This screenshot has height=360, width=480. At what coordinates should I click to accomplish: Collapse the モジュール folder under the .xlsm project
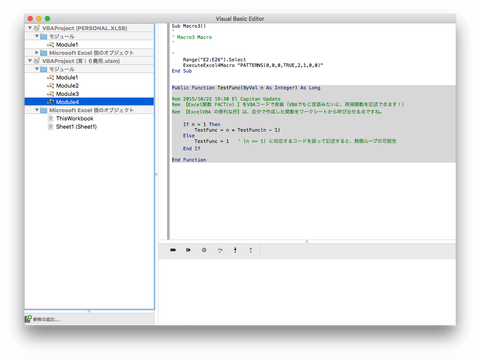[37, 69]
